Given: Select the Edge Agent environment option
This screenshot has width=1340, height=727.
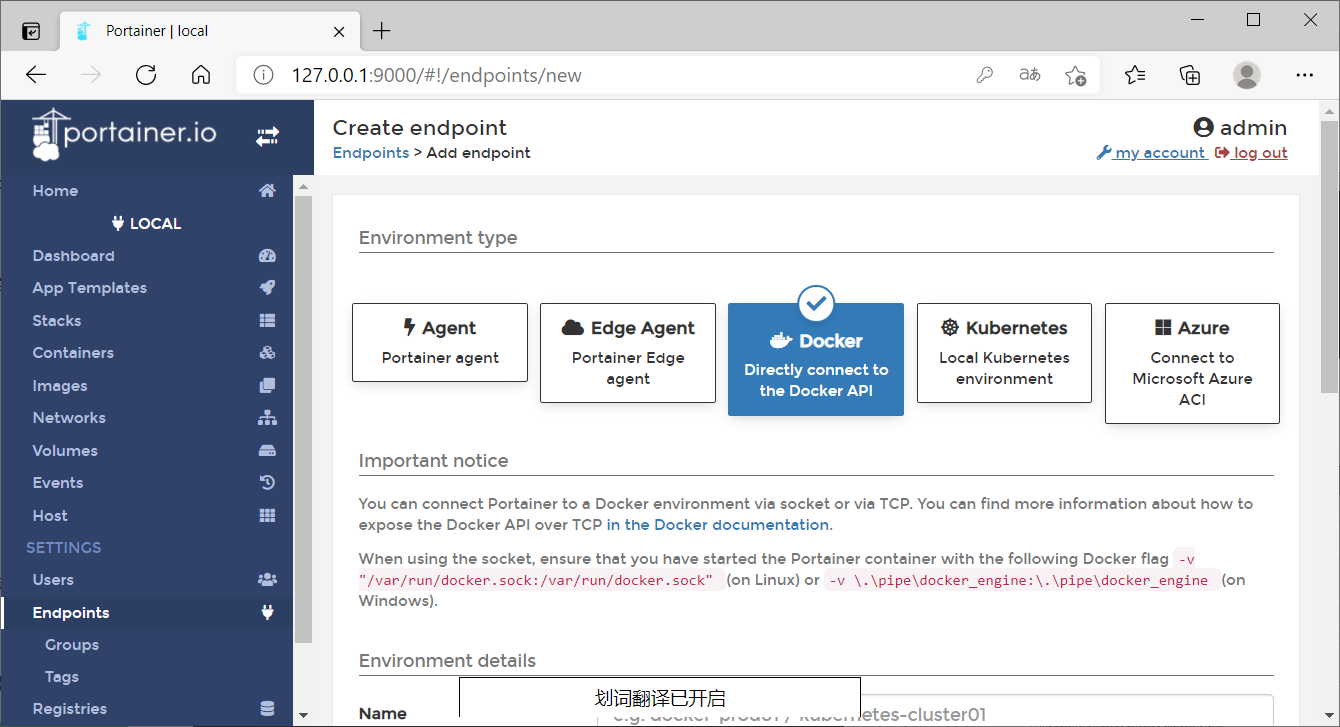Looking at the screenshot, I should (628, 353).
